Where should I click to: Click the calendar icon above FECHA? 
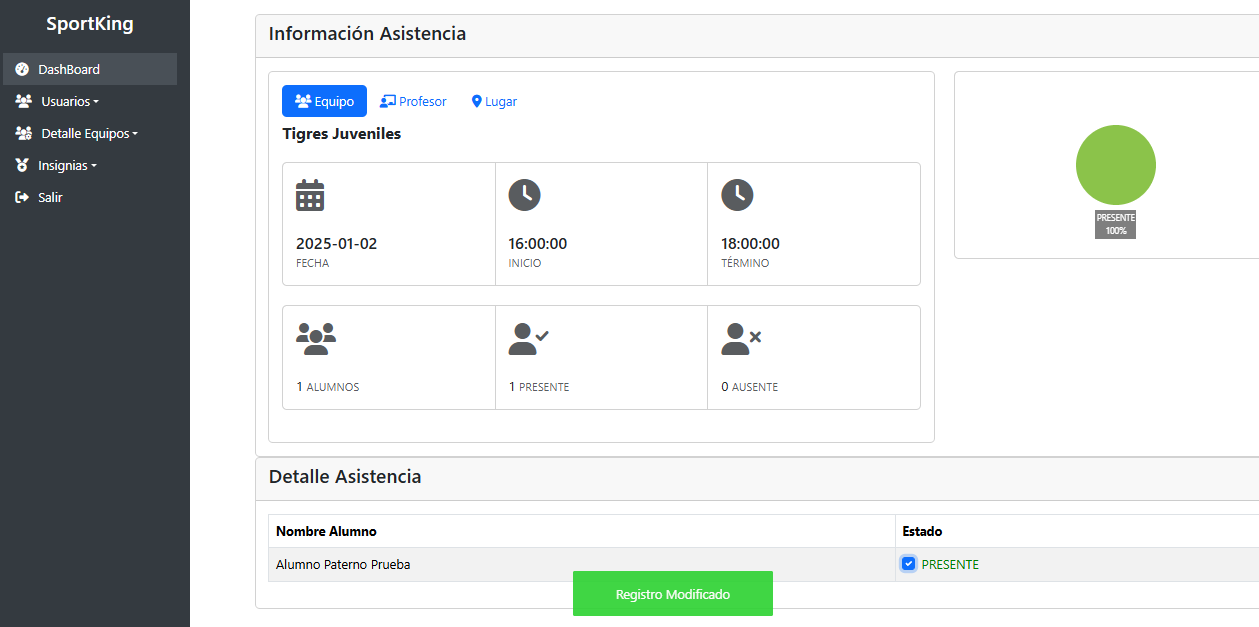pos(310,196)
